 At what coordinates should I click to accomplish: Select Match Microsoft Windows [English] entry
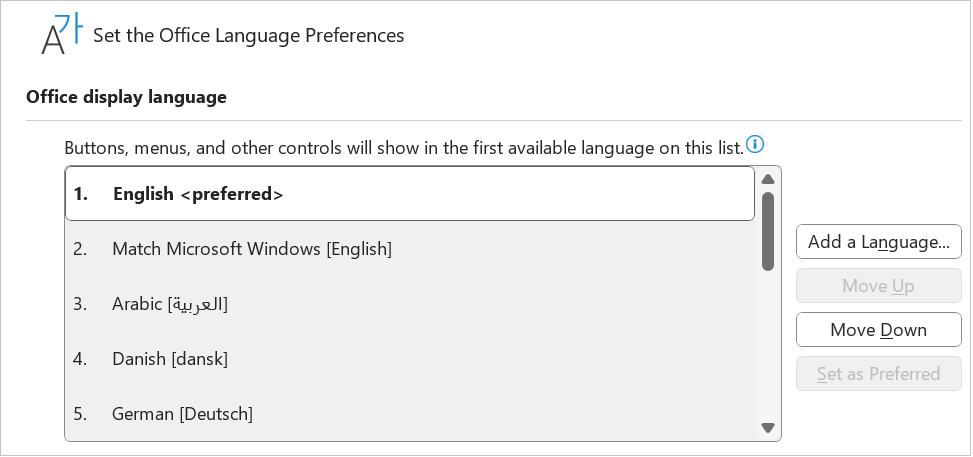410,249
